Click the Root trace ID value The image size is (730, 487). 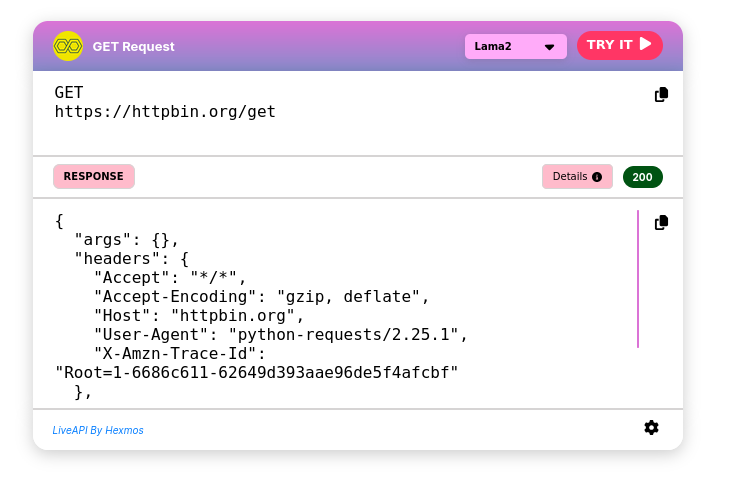point(256,372)
